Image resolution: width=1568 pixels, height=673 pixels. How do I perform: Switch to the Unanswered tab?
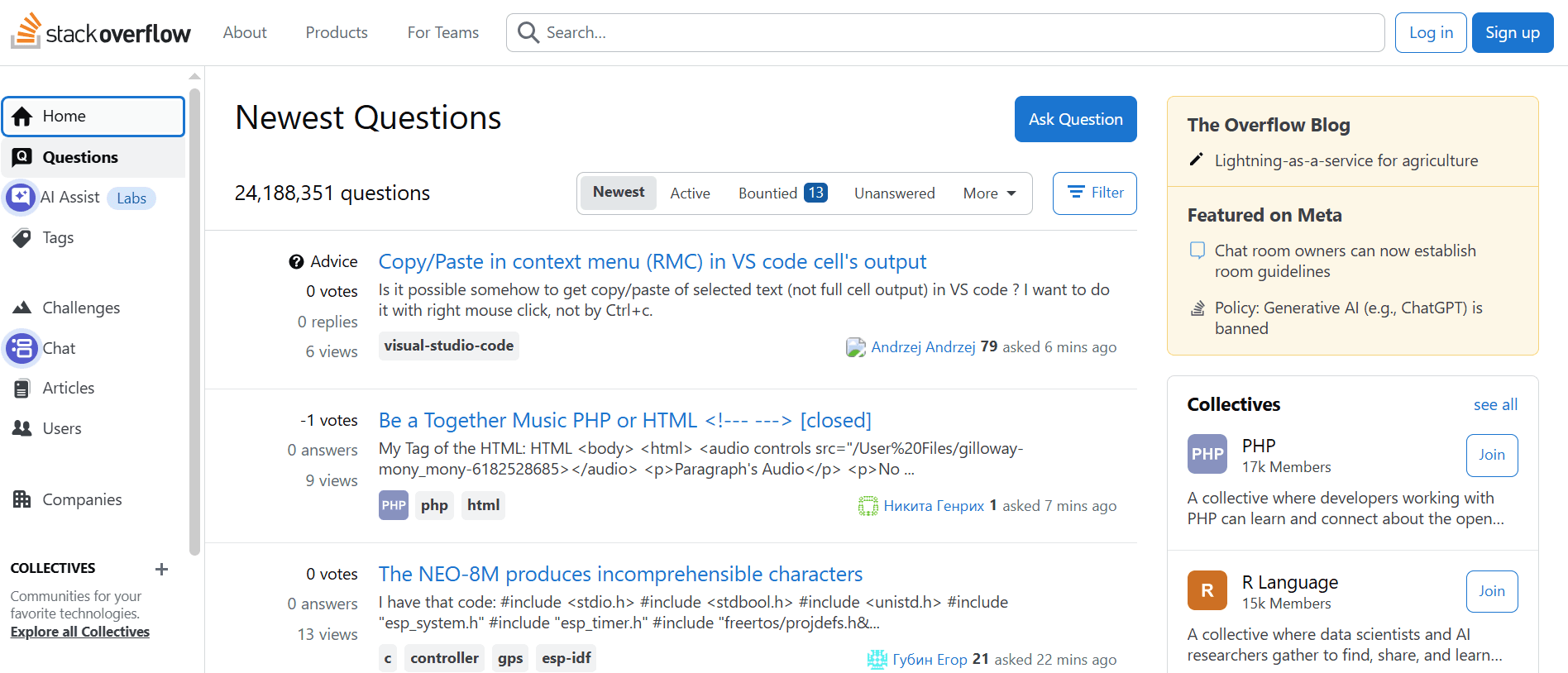[894, 193]
